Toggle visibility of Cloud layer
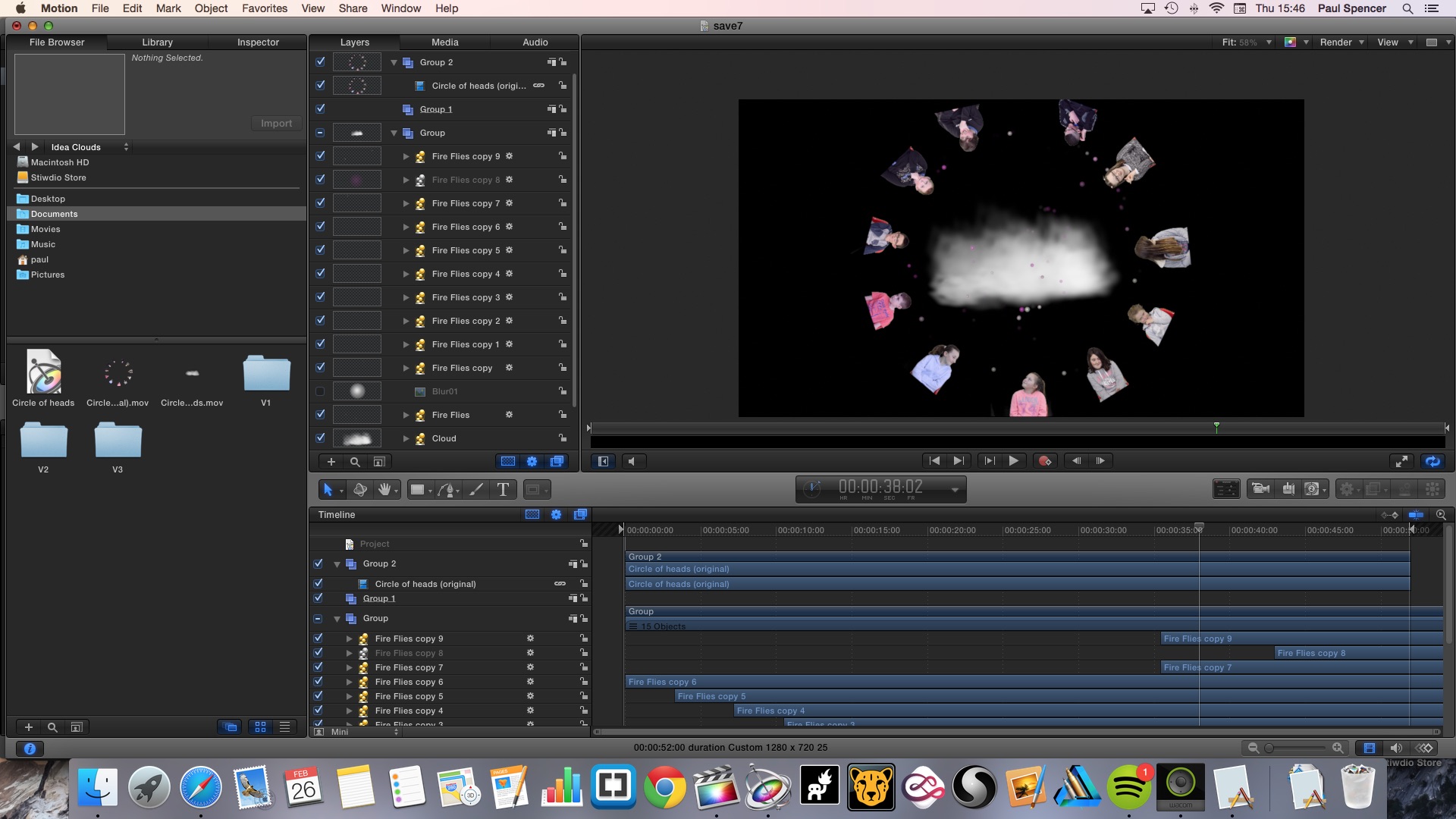This screenshot has width=1456, height=819. tap(320, 438)
